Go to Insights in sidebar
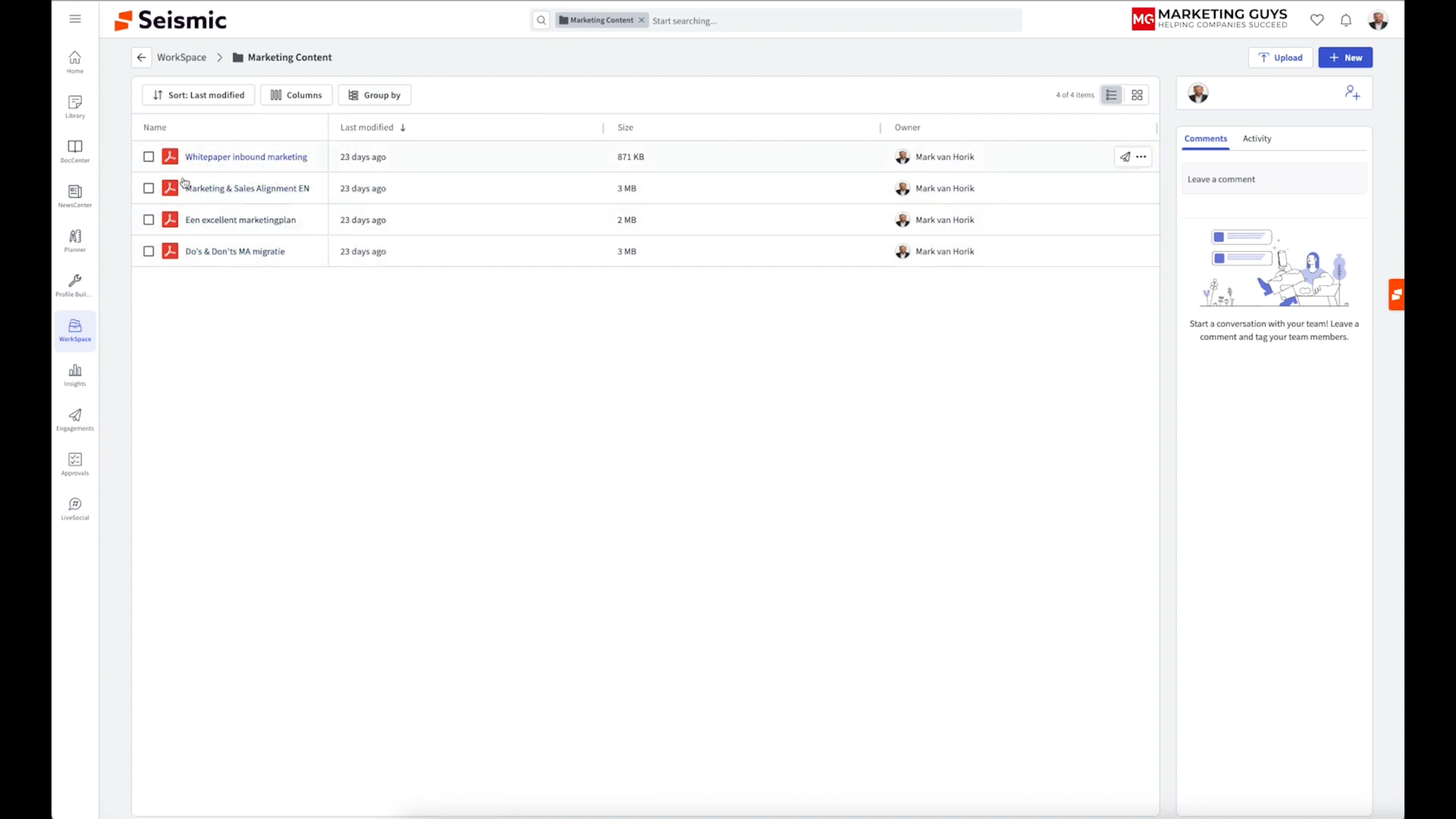This screenshot has width=1456, height=819. click(75, 375)
